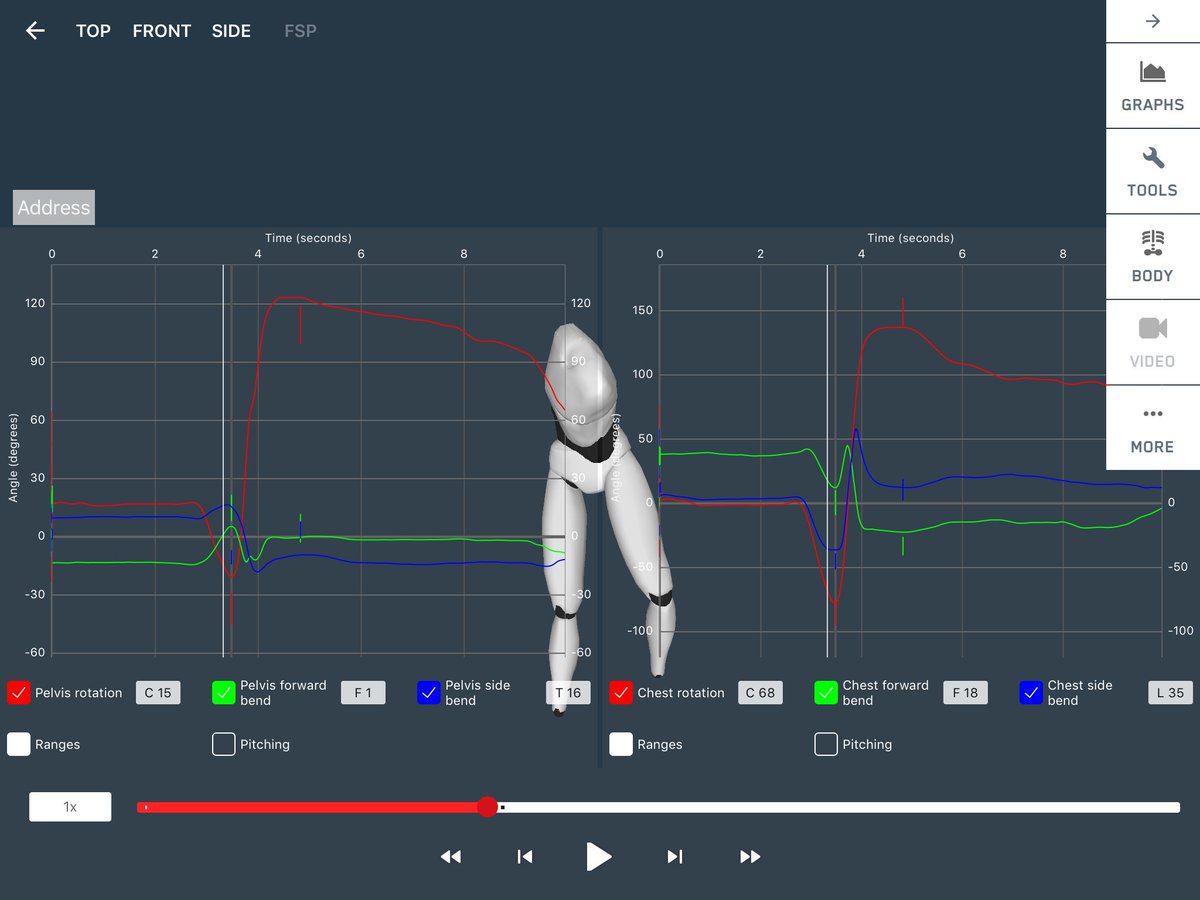The height and width of the screenshot is (900, 1200).
Task: Toggle the Chest side bend checkbox
Action: (x=1031, y=692)
